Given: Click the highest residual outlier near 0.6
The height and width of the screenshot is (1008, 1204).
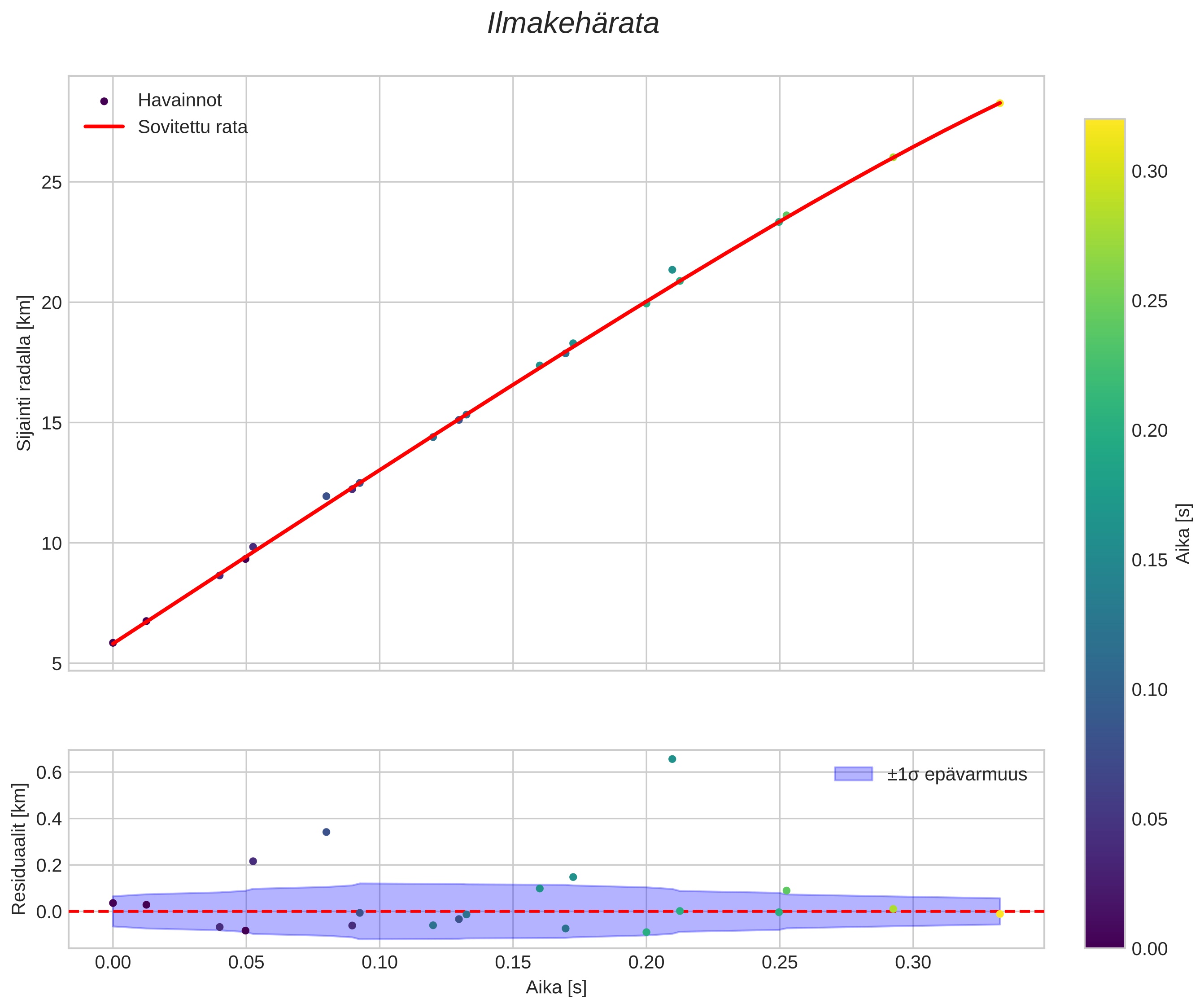Looking at the screenshot, I should 672,759.
